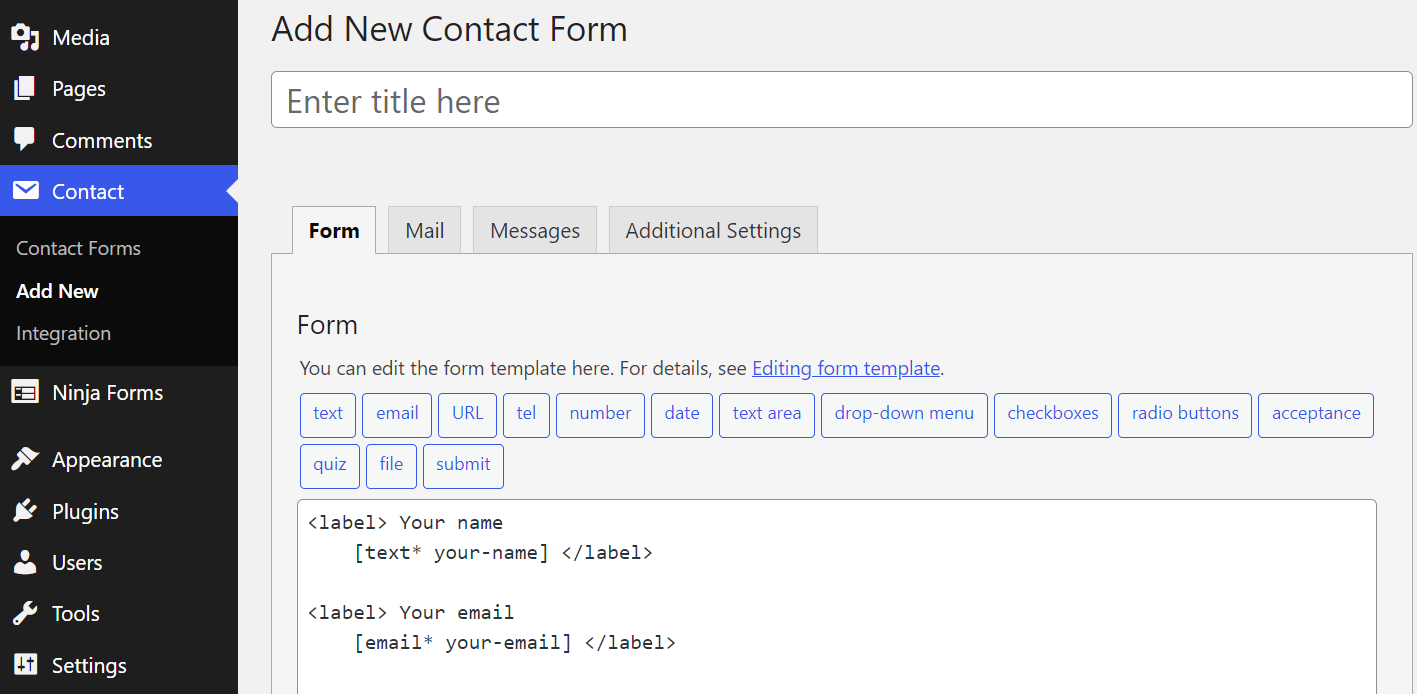Click the Comments speech bubble icon
The height and width of the screenshot is (694, 1417).
(x=25, y=140)
